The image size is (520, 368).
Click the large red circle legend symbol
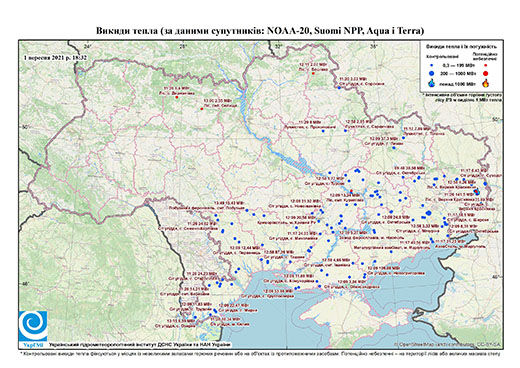(x=485, y=73)
